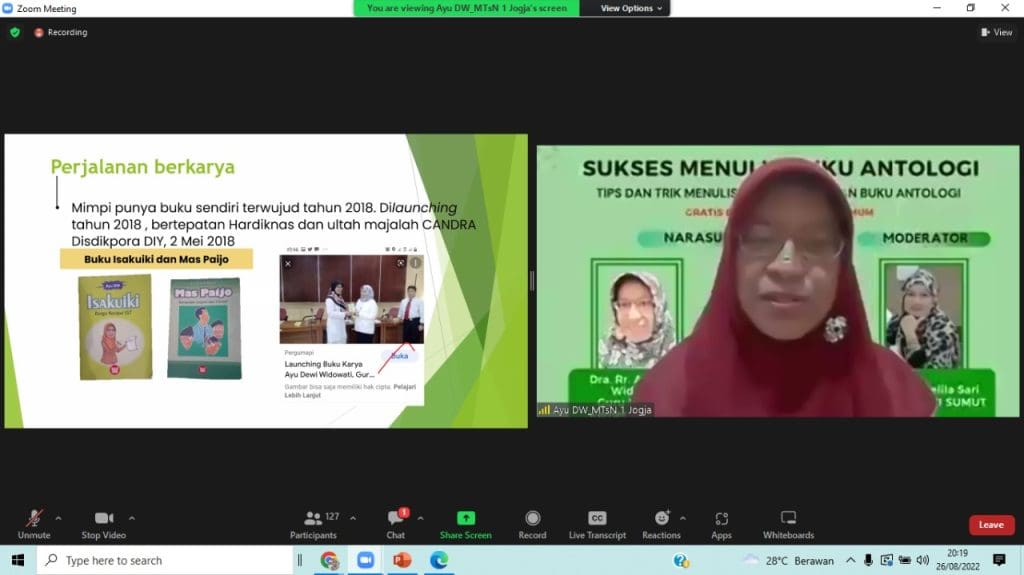This screenshot has width=1024, height=575.
Task: Open the volume control in system tray
Action: pyautogui.click(x=922, y=560)
